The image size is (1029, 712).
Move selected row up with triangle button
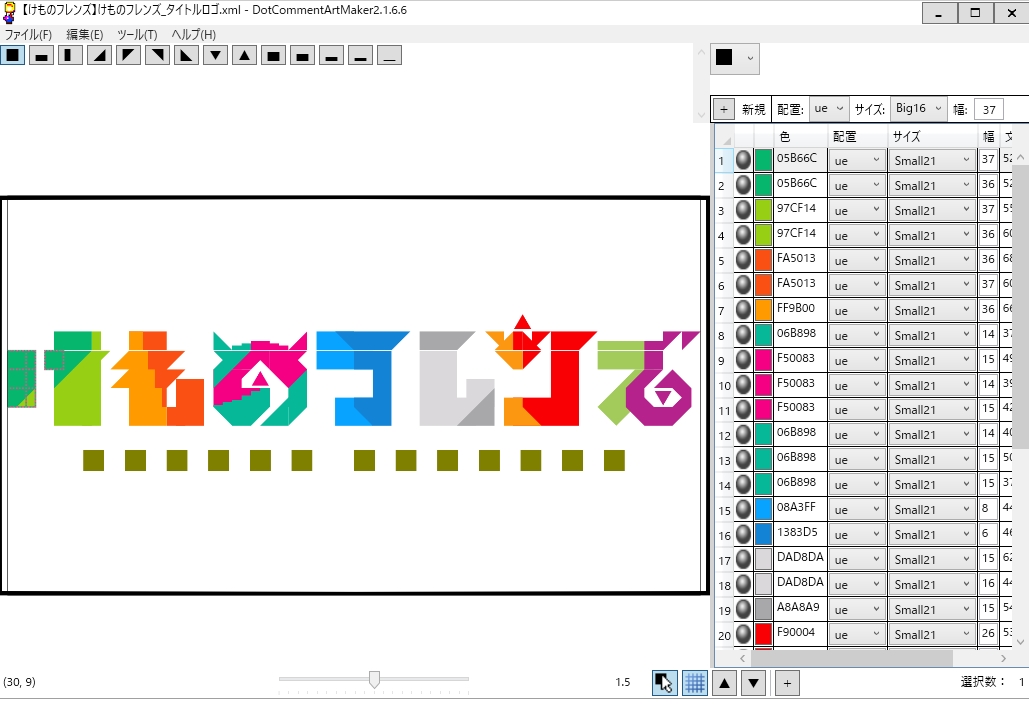pyautogui.click(x=724, y=683)
